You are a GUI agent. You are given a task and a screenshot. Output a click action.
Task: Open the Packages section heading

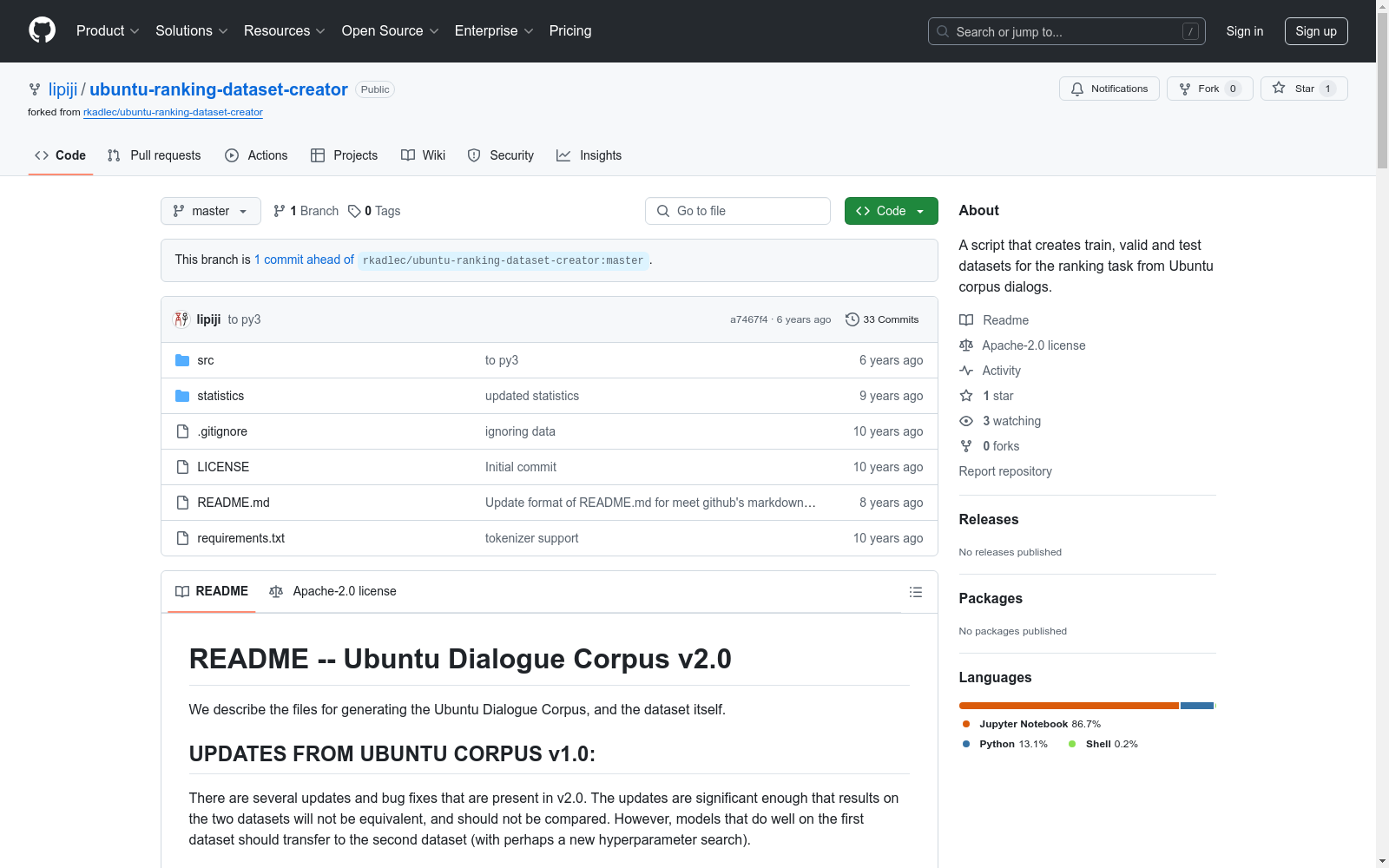(991, 598)
